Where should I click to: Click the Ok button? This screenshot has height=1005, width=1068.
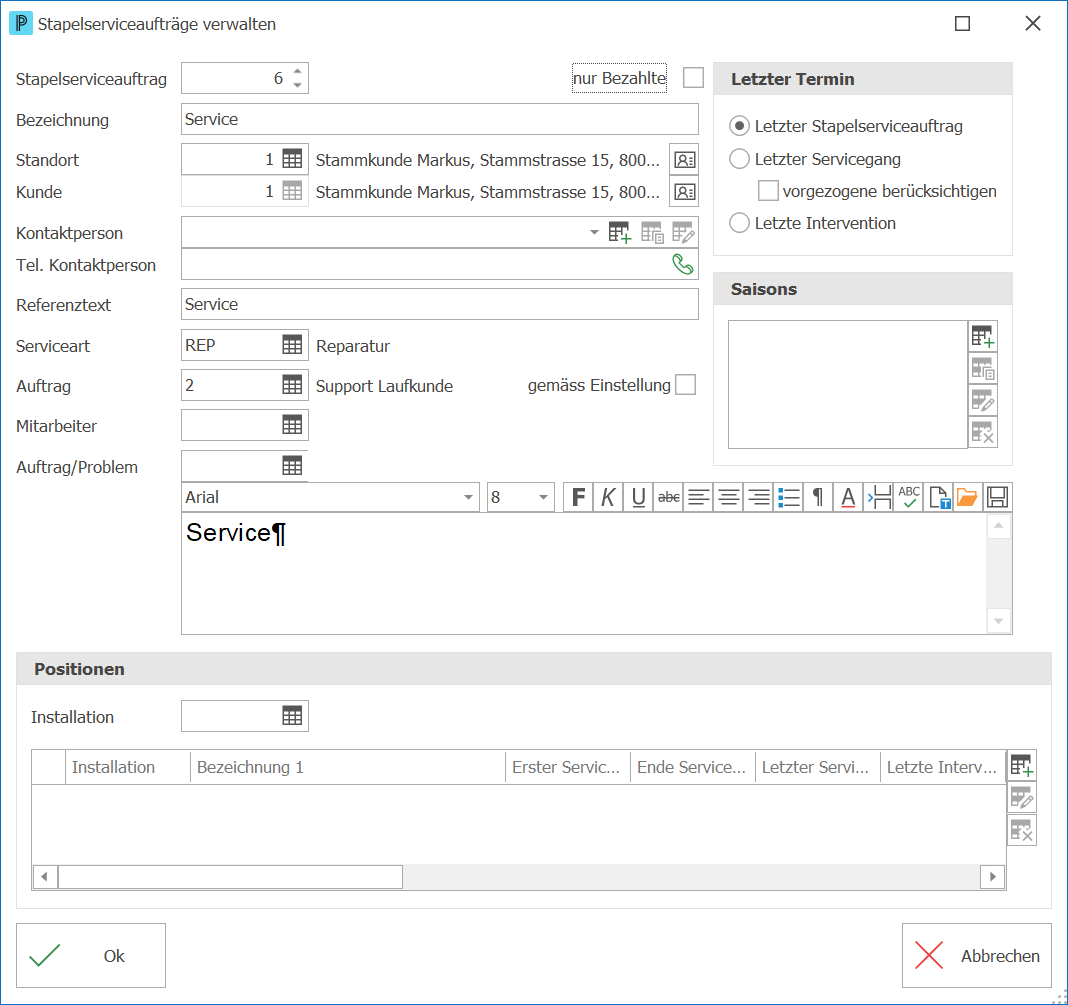coord(91,955)
